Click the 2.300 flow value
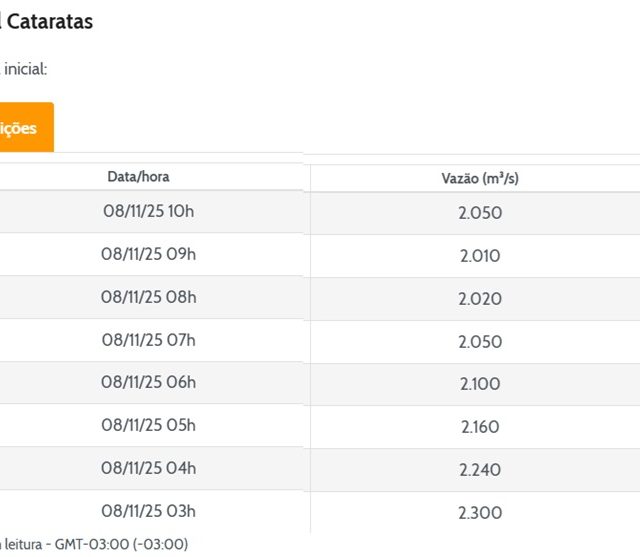This screenshot has width=640, height=557. (480, 513)
